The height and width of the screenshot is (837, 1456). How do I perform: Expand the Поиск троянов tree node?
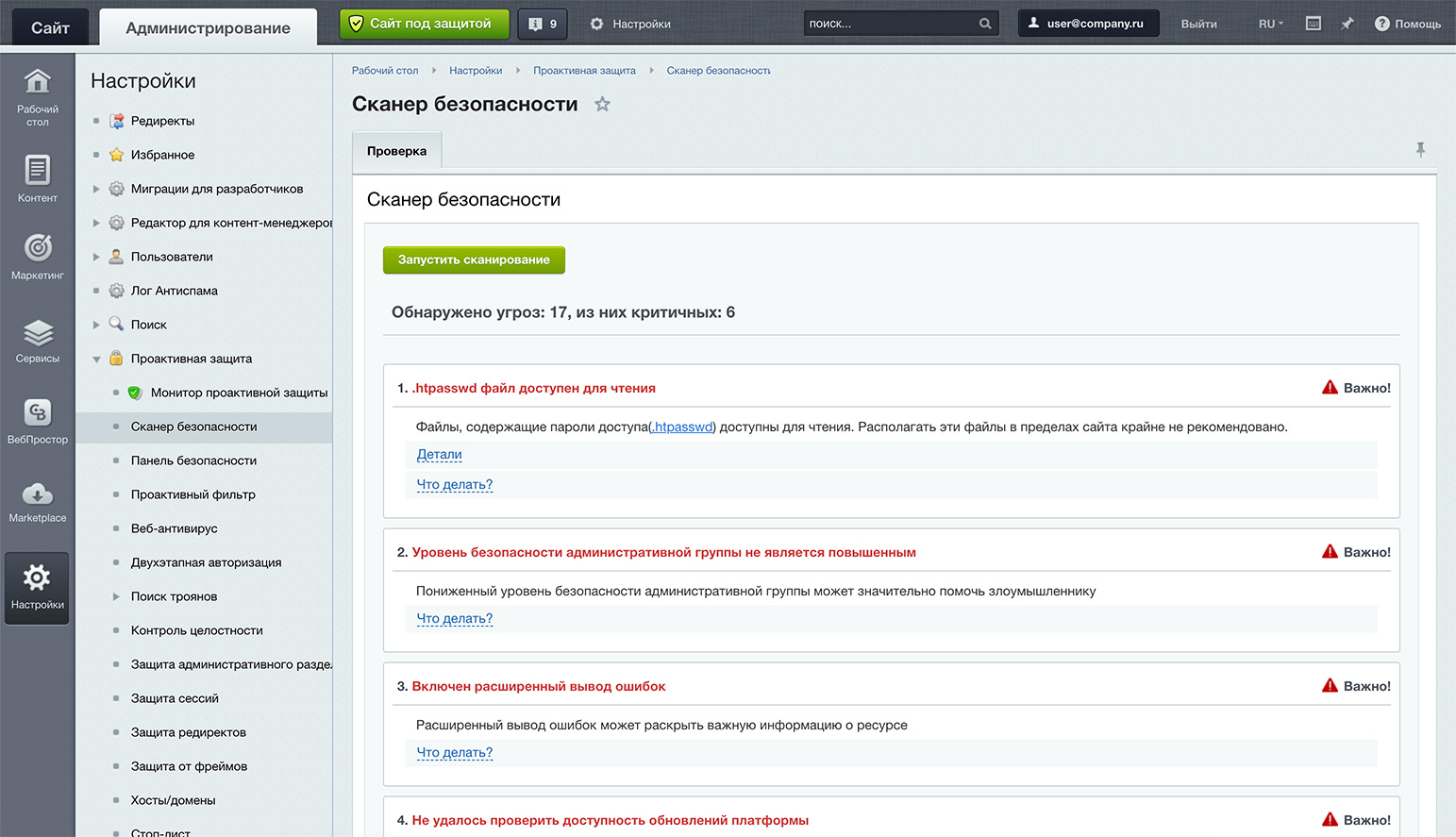(x=116, y=596)
